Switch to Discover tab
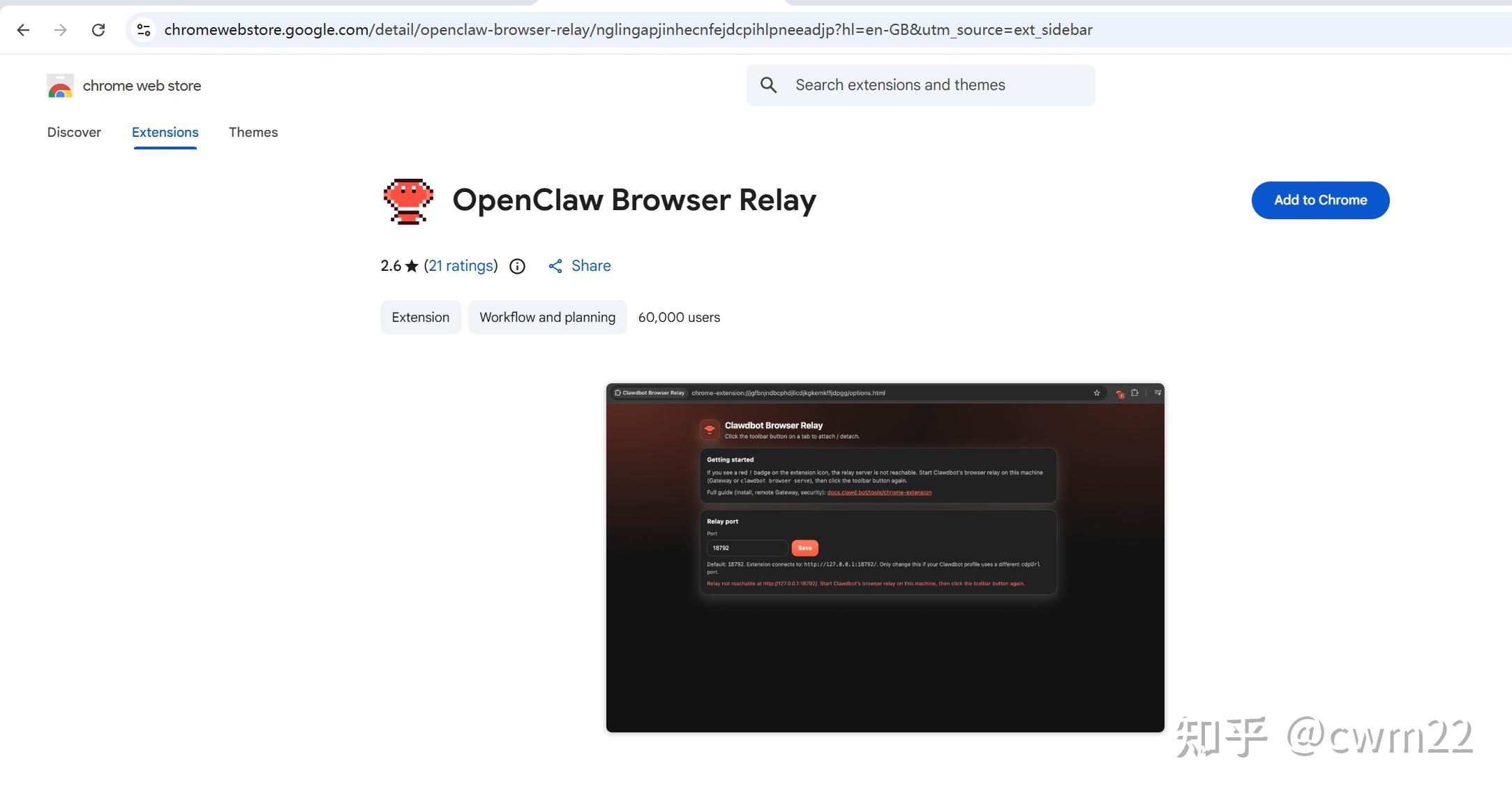This screenshot has height=798, width=1512. click(x=74, y=133)
